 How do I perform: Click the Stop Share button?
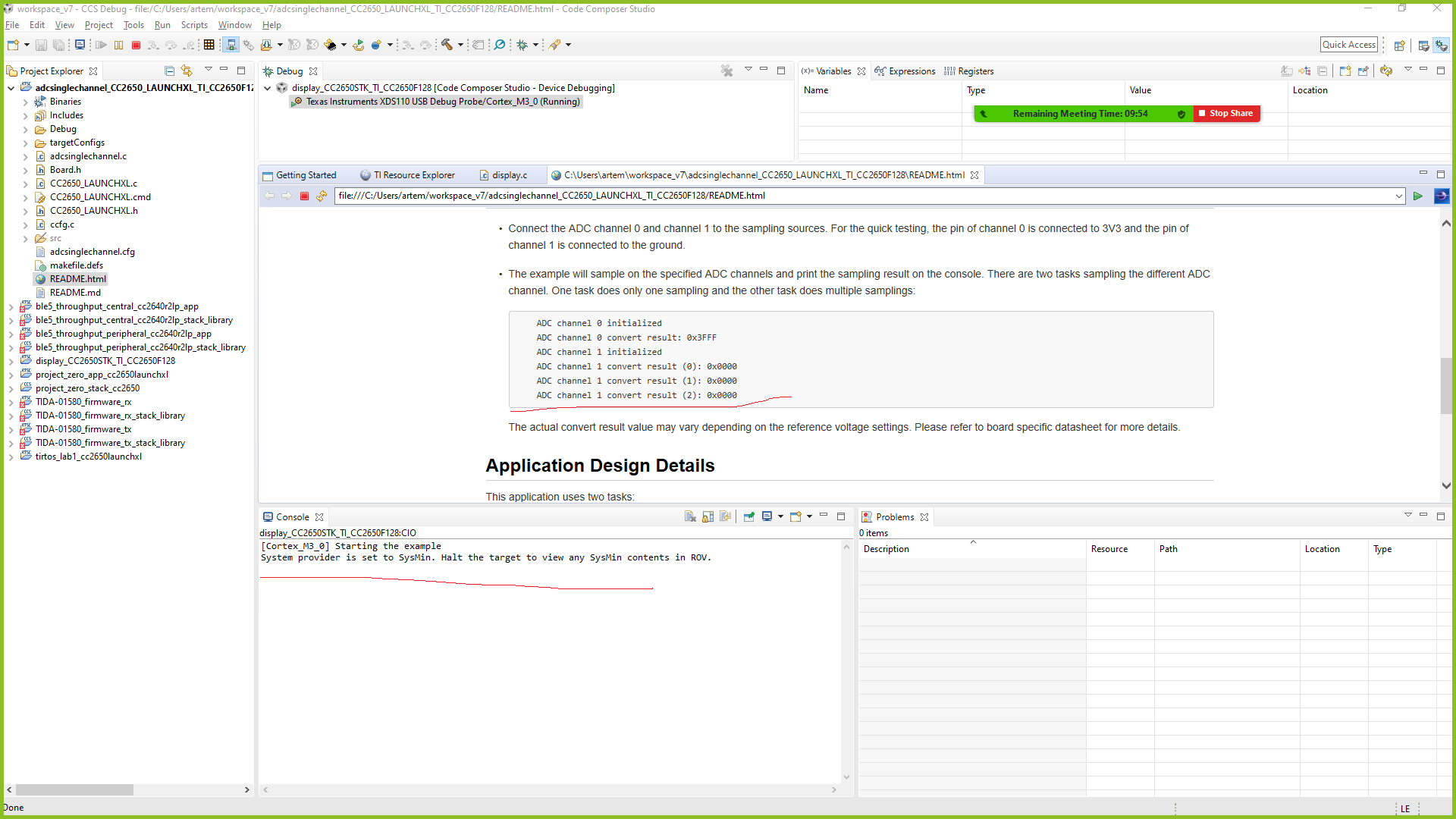(1225, 114)
